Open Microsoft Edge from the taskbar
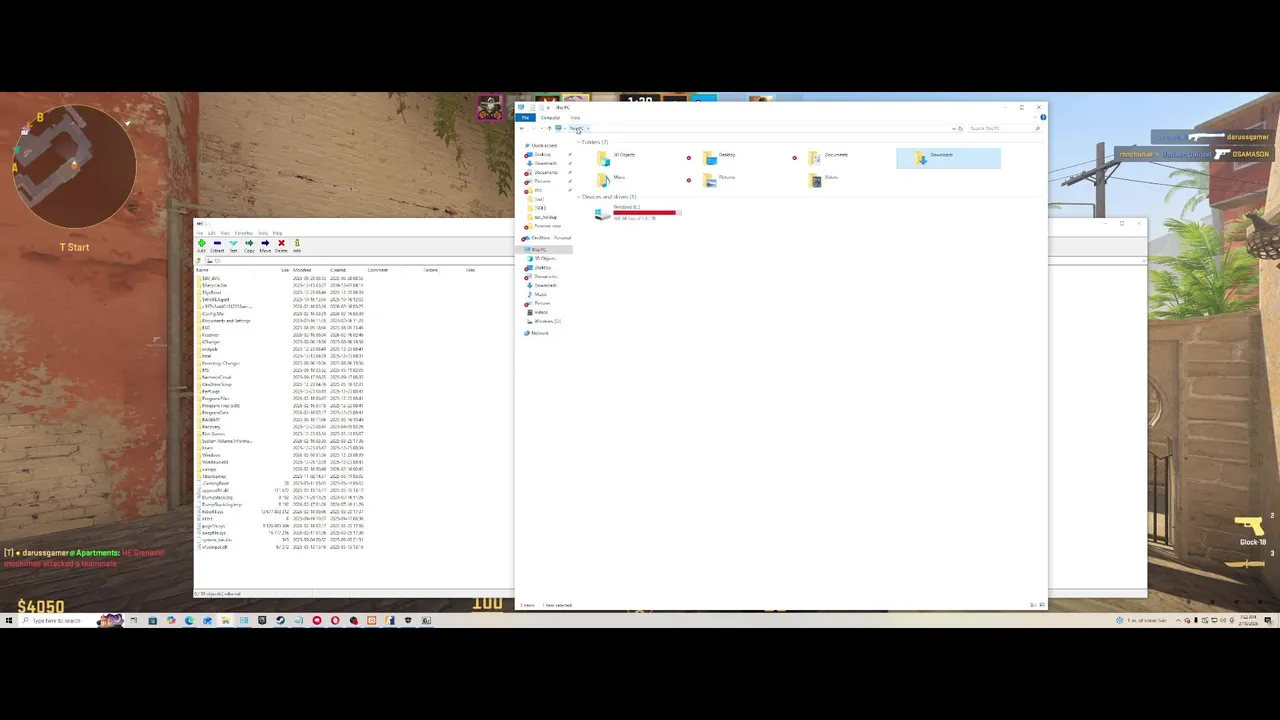 pos(189,621)
